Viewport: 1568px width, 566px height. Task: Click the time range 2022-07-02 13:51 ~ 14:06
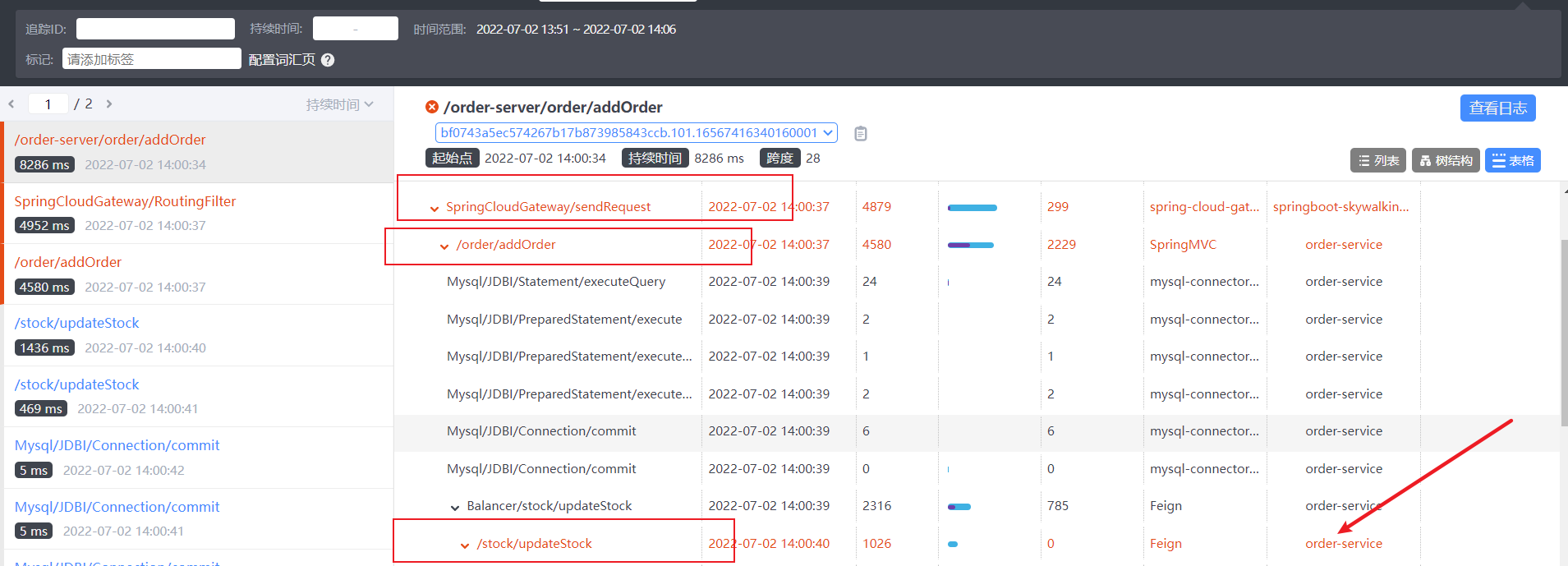tap(576, 29)
